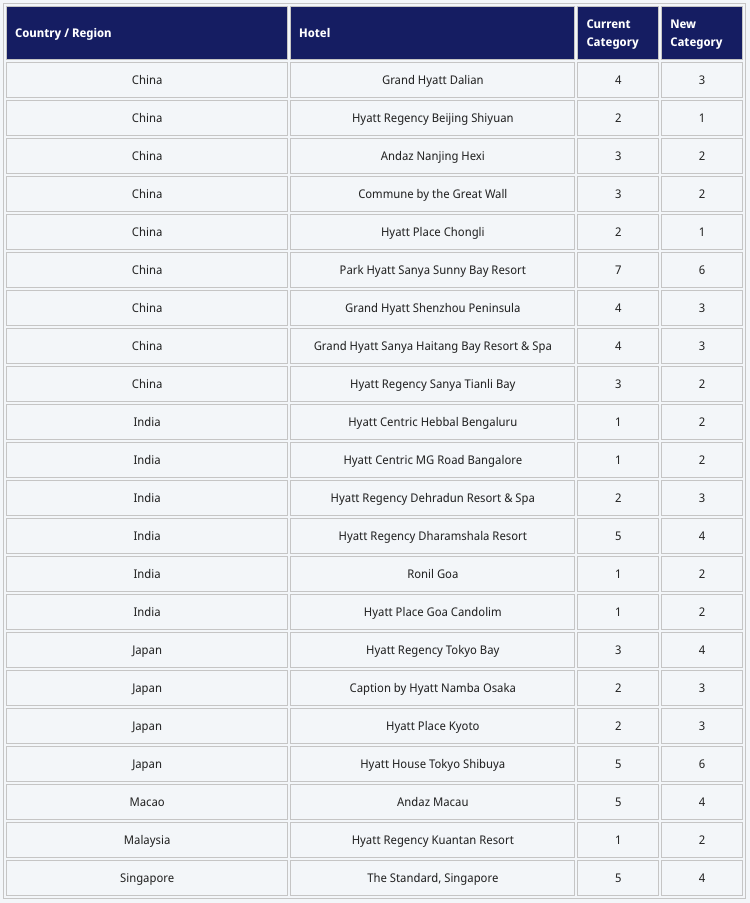Click Commune by the Great Wall
The height and width of the screenshot is (903, 750).
click(x=432, y=194)
